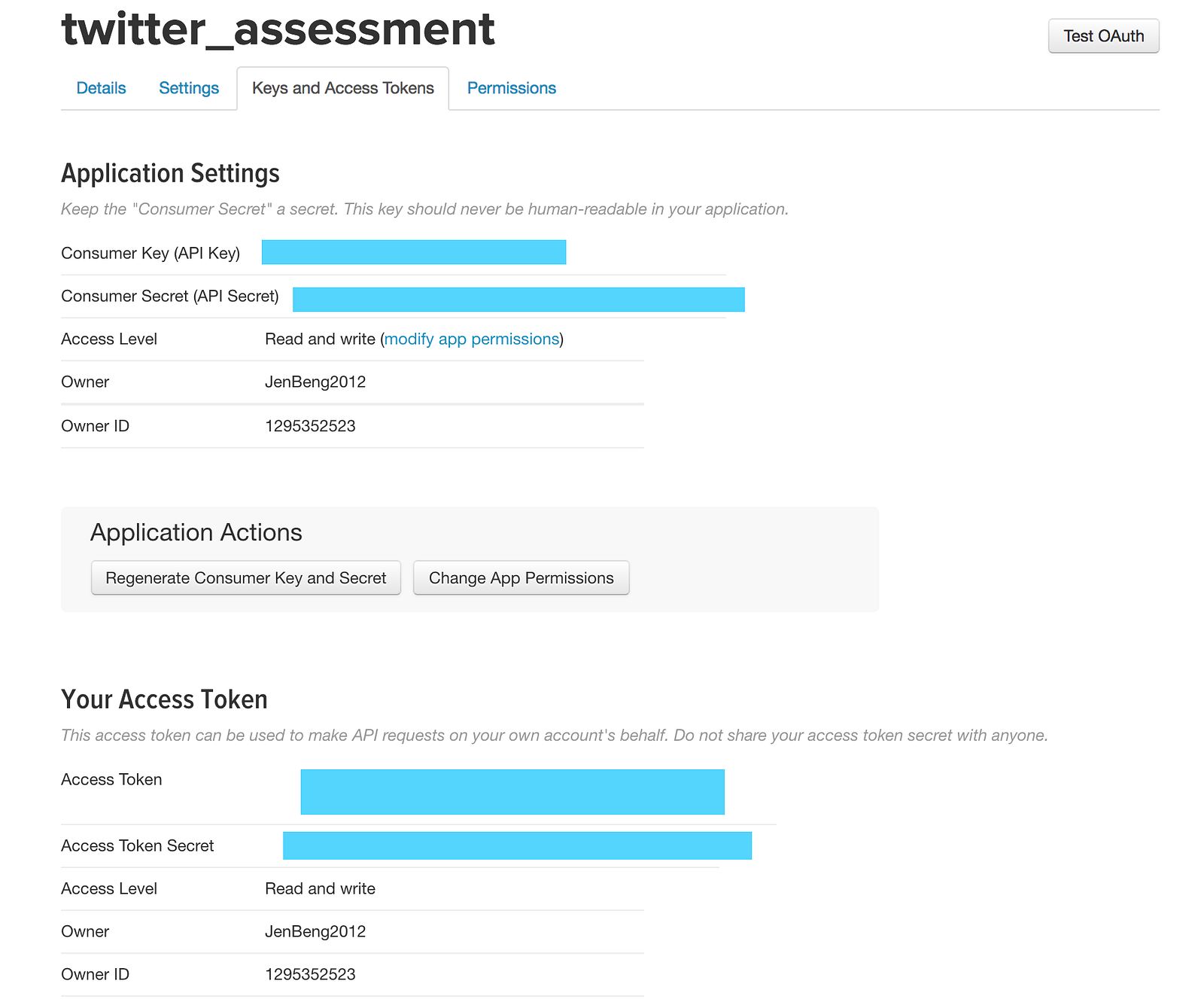The width and height of the screenshot is (1204, 1002).
Task: Click the Your Access Token heading
Action: [x=164, y=699]
